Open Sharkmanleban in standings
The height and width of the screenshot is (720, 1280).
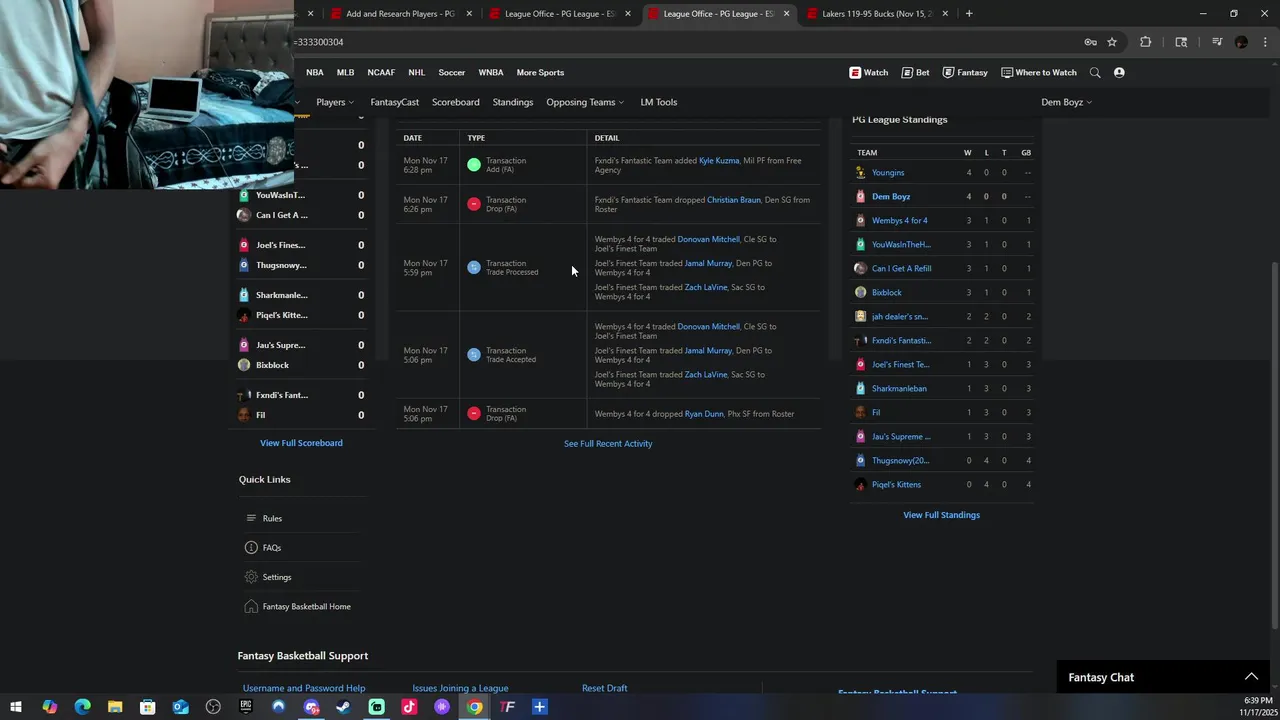click(899, 388)
